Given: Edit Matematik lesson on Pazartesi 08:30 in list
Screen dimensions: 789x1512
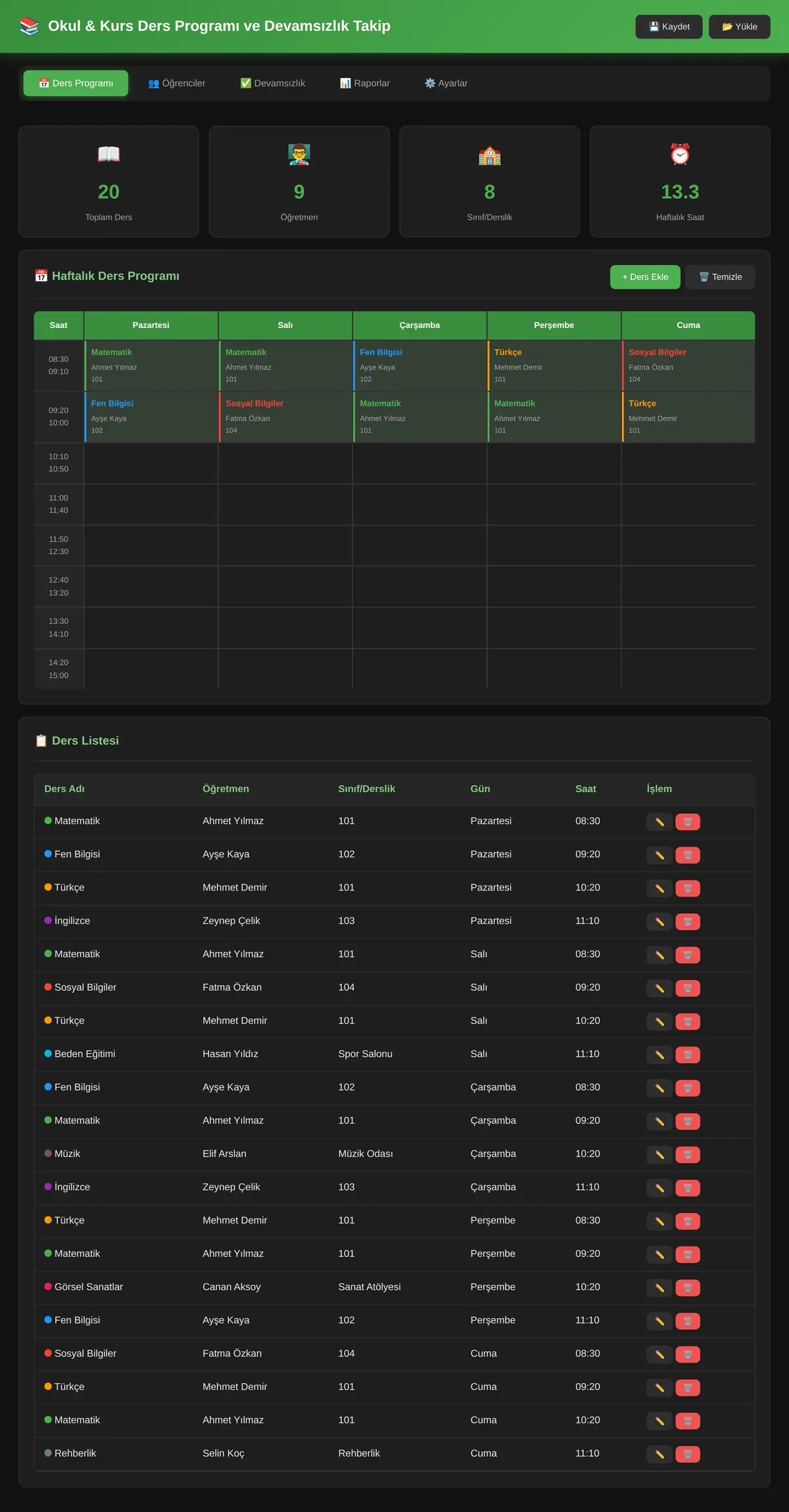Looking at the screenshot, I should click(659, 822).
